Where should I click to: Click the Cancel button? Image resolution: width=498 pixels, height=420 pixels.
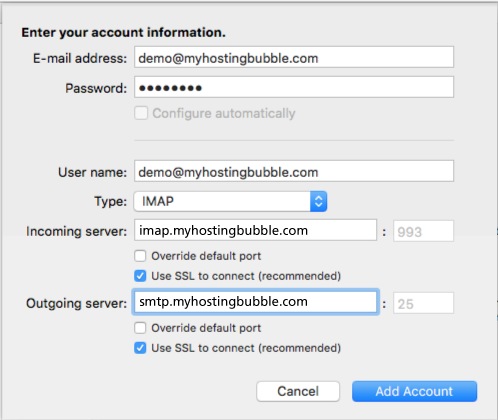pos(298,391)
